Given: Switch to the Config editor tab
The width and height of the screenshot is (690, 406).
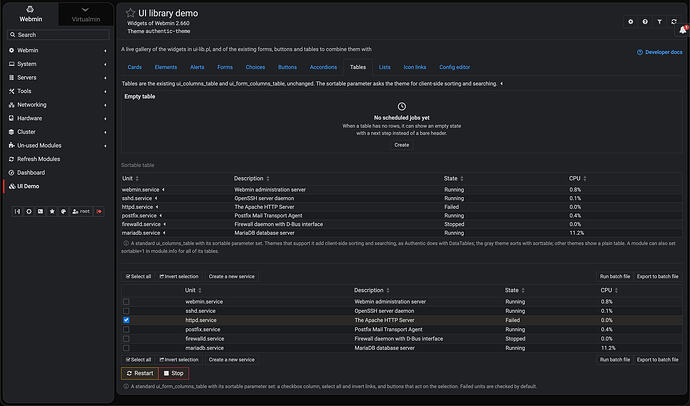Looking at the screenshot, I should click(455, 67).
